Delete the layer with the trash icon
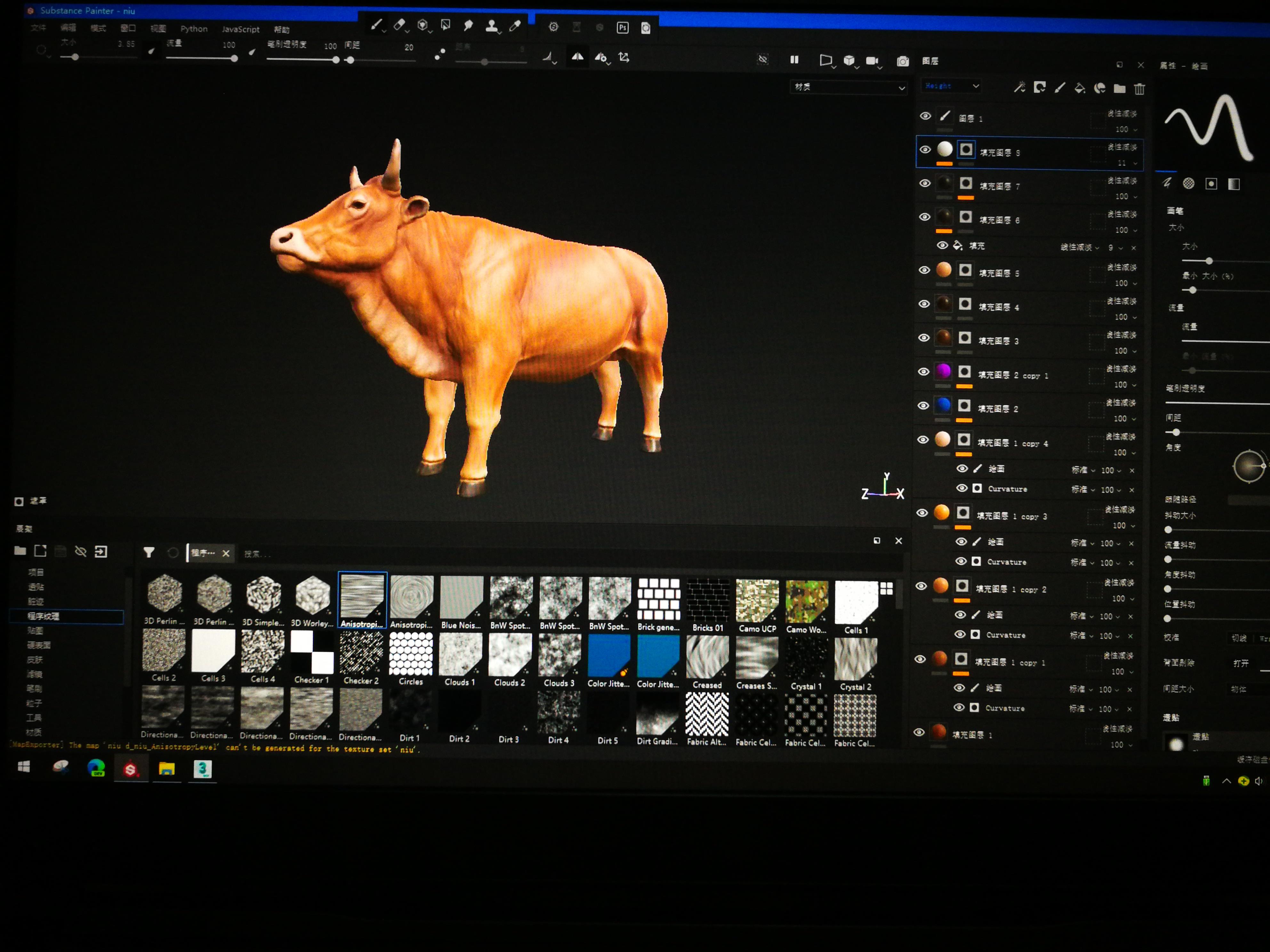1270x952 pixels. (1140, 88)
